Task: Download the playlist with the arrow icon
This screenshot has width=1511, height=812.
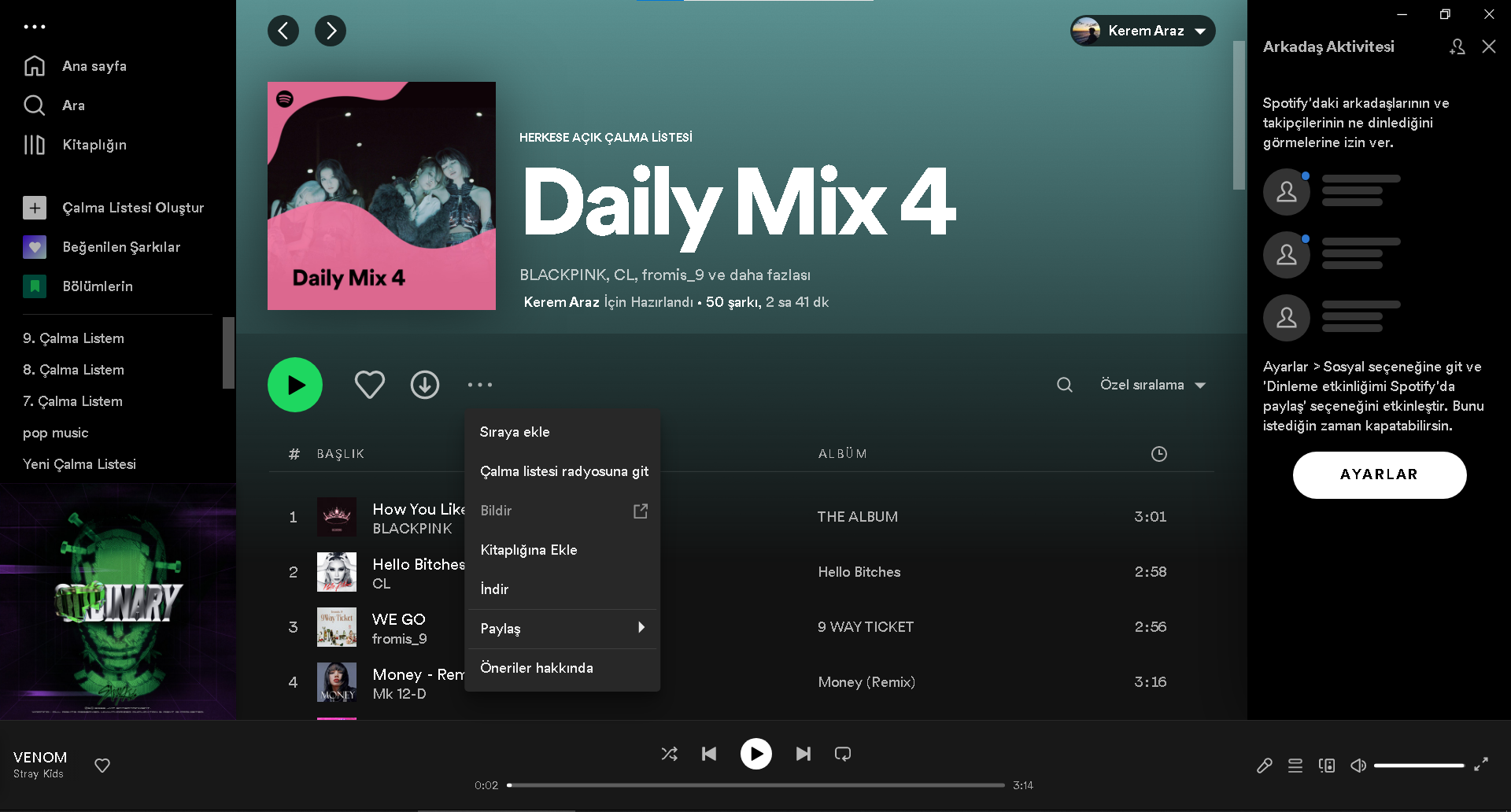Action: coord(425,385)
